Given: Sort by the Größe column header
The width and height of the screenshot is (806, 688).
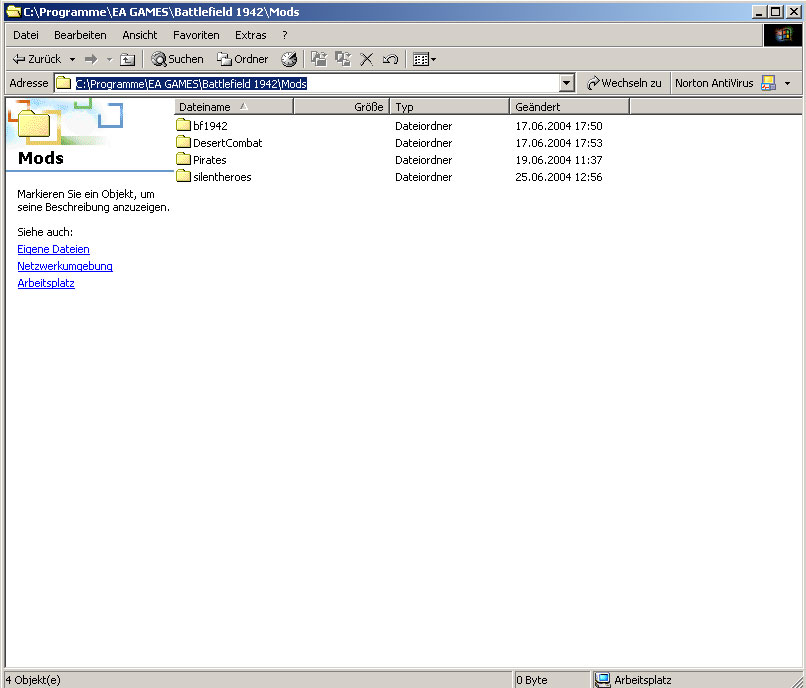Looking at the screenshot, I should 341,107.
